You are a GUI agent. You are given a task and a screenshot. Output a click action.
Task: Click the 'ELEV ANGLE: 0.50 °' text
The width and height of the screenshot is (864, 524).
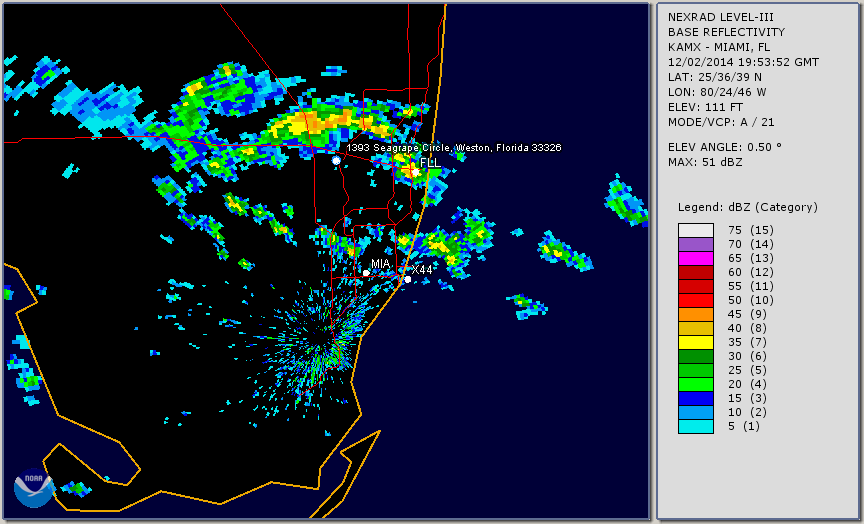click(725, 147)
